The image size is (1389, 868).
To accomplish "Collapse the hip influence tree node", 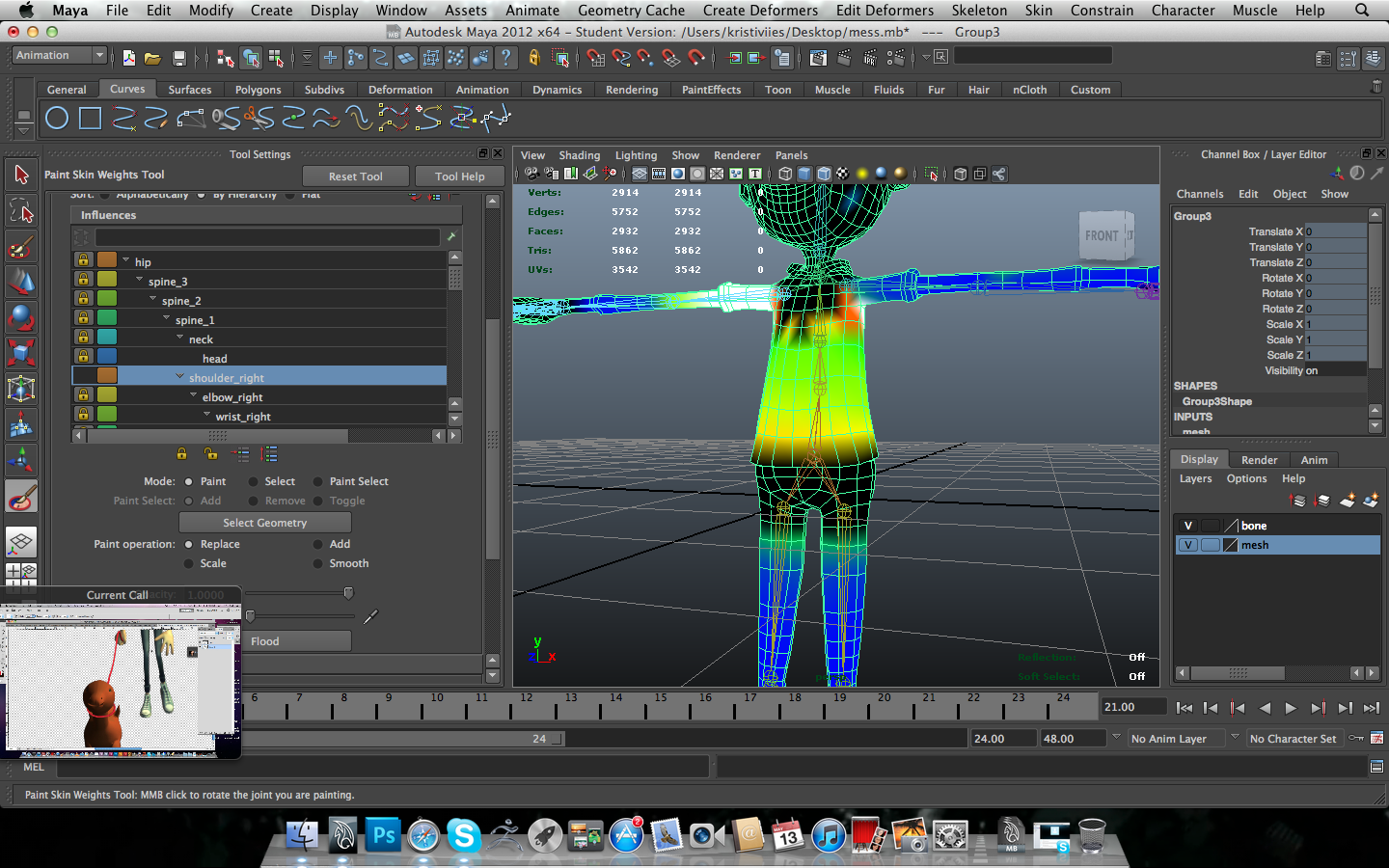I will (x=125, y=260).
